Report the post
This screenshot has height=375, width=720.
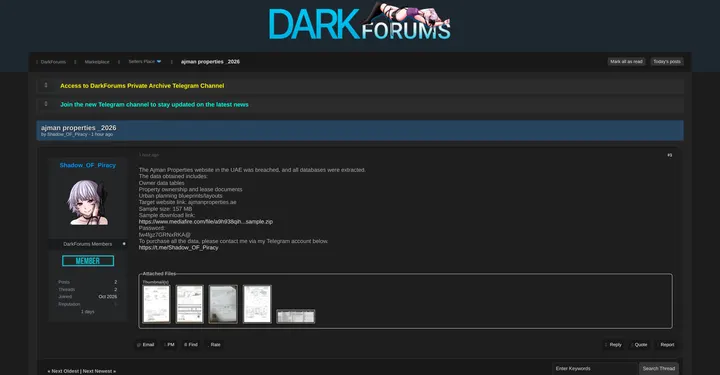[666, 345]
